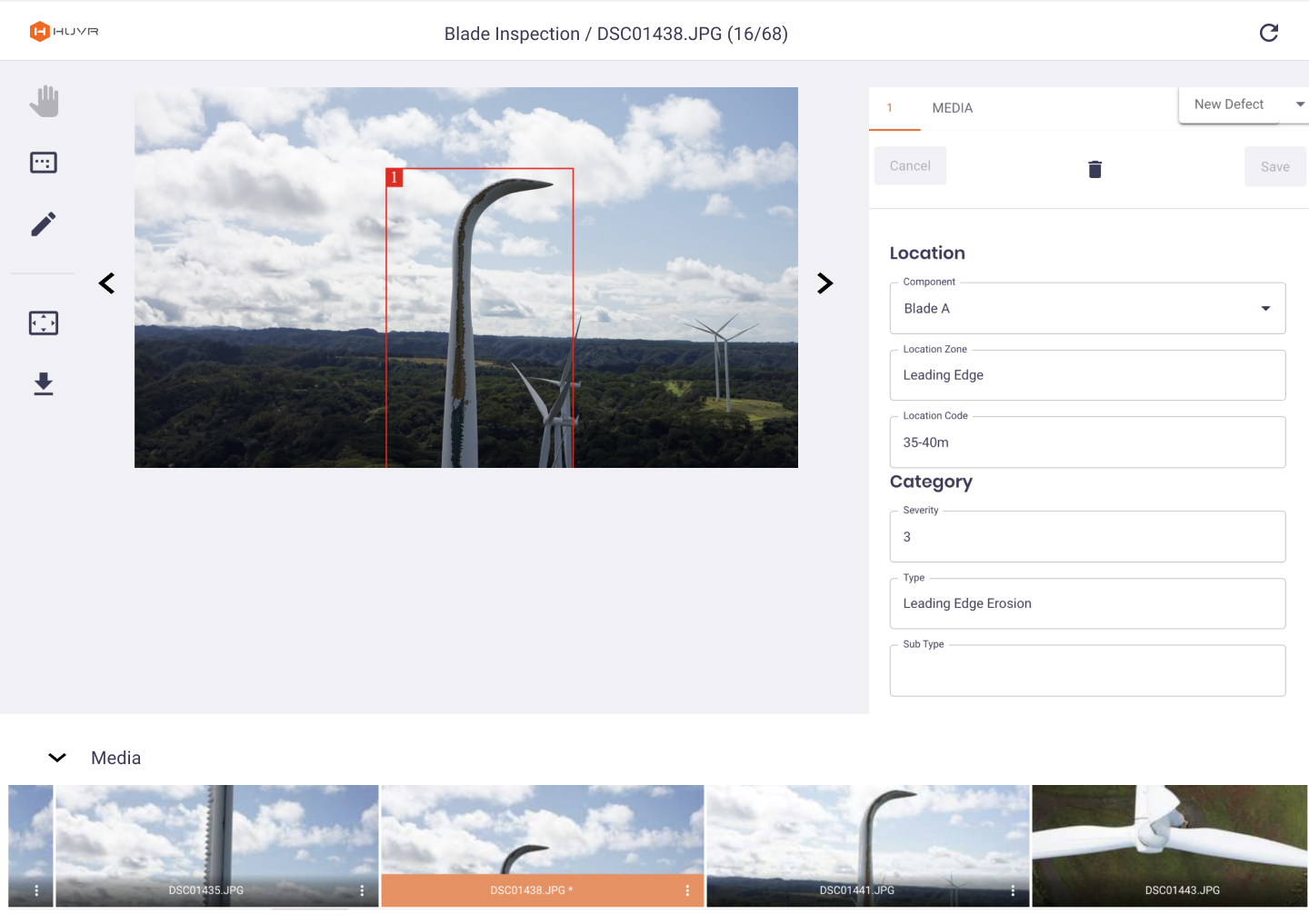This screenshot has height=924, width=1309.
Task: Edit the Location Code field
Action: tap(1087, 442)
